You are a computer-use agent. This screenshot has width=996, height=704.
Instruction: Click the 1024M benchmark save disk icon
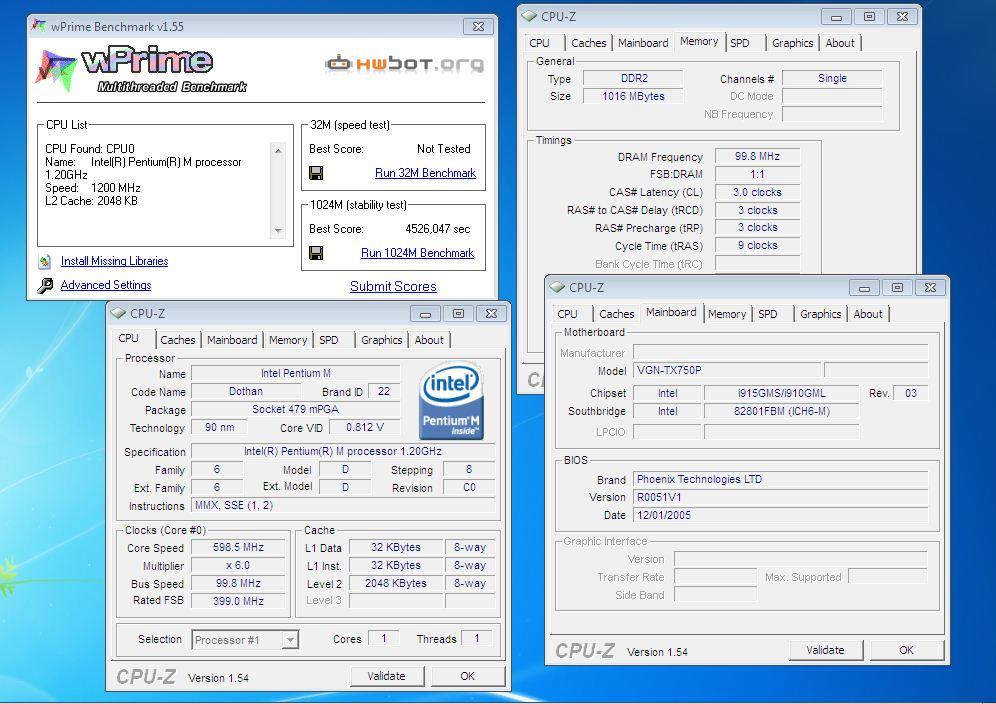[316, 253]
